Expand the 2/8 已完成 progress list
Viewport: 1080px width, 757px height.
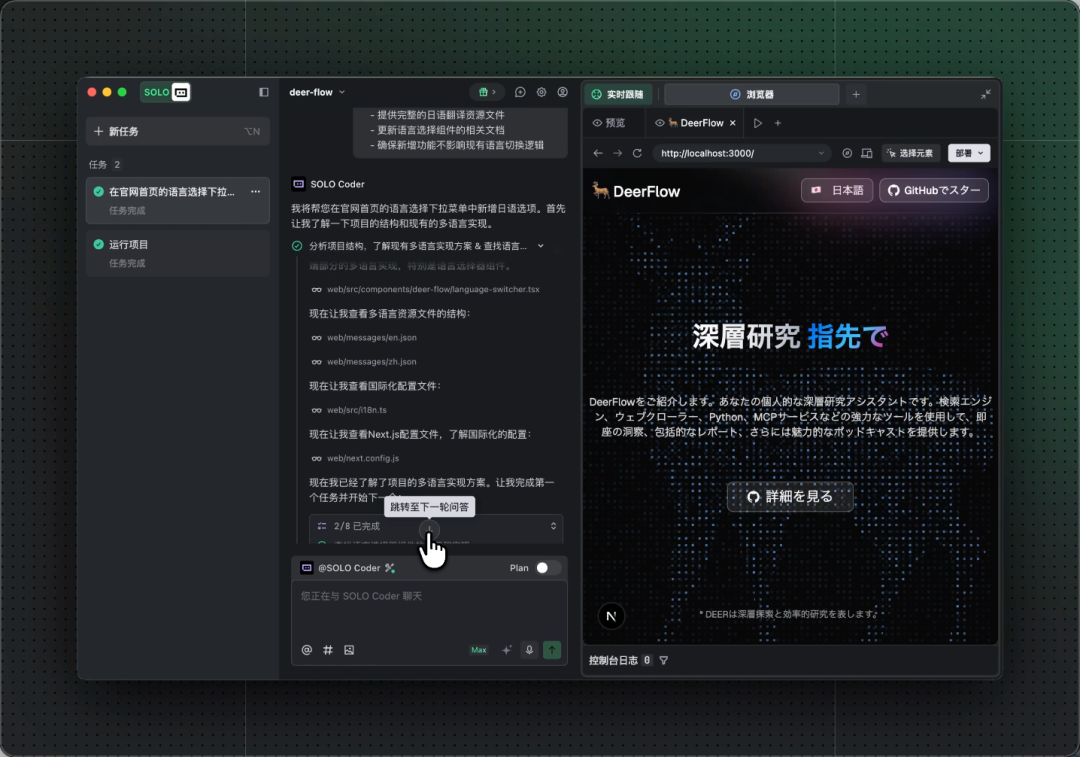[x=553, y=526]
